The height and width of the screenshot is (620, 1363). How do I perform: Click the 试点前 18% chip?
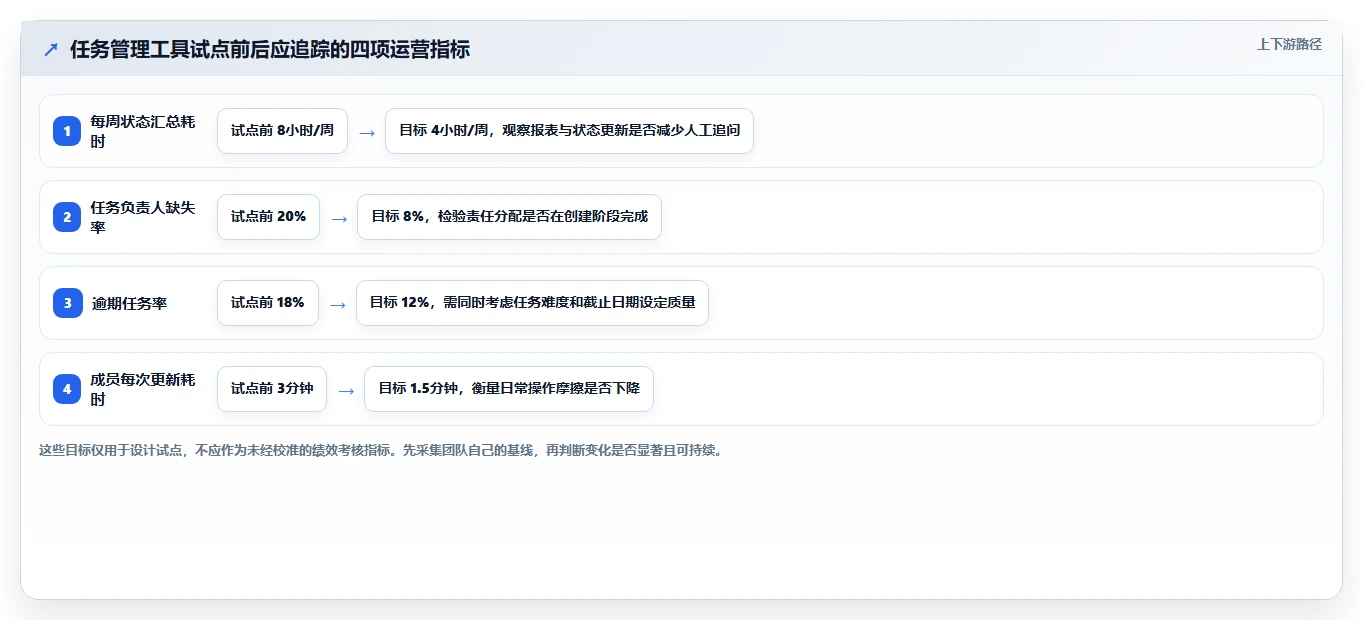click(268, 303)
